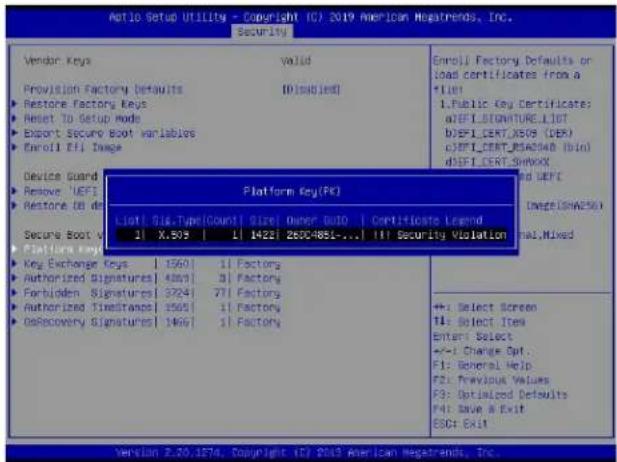Open OsRecovery Signatures entry
617x462 pixels.
point(88,322)
